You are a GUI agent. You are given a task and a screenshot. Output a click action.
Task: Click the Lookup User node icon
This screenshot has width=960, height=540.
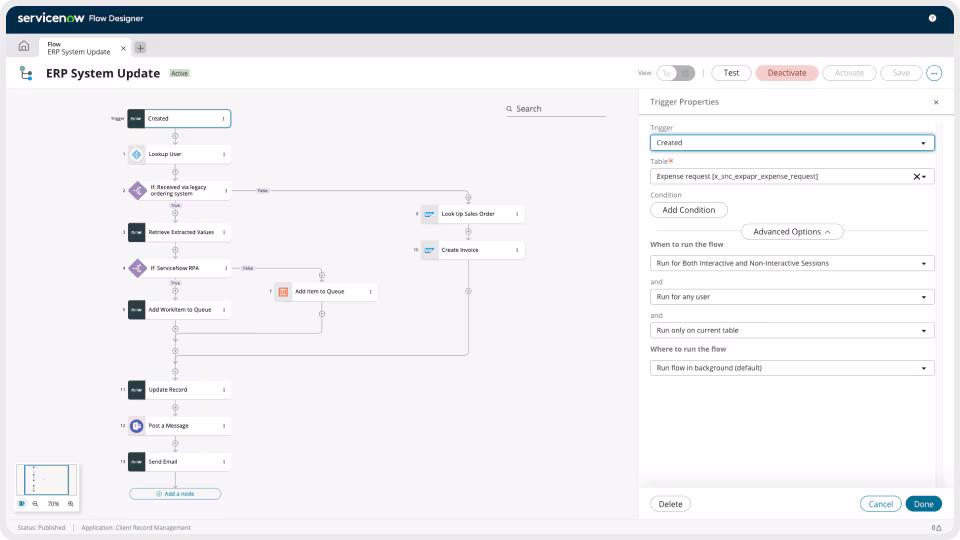point(137,154)
